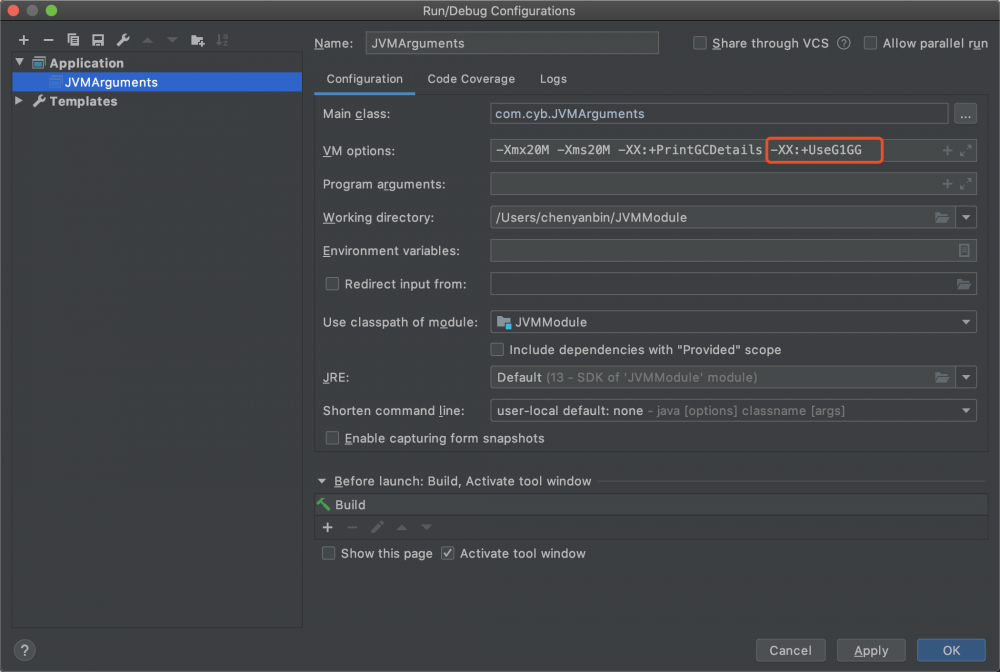Browse for the working directory folder
Image resolution: width=1000 pixels, height=672 pixels.
tap(941, 217)
